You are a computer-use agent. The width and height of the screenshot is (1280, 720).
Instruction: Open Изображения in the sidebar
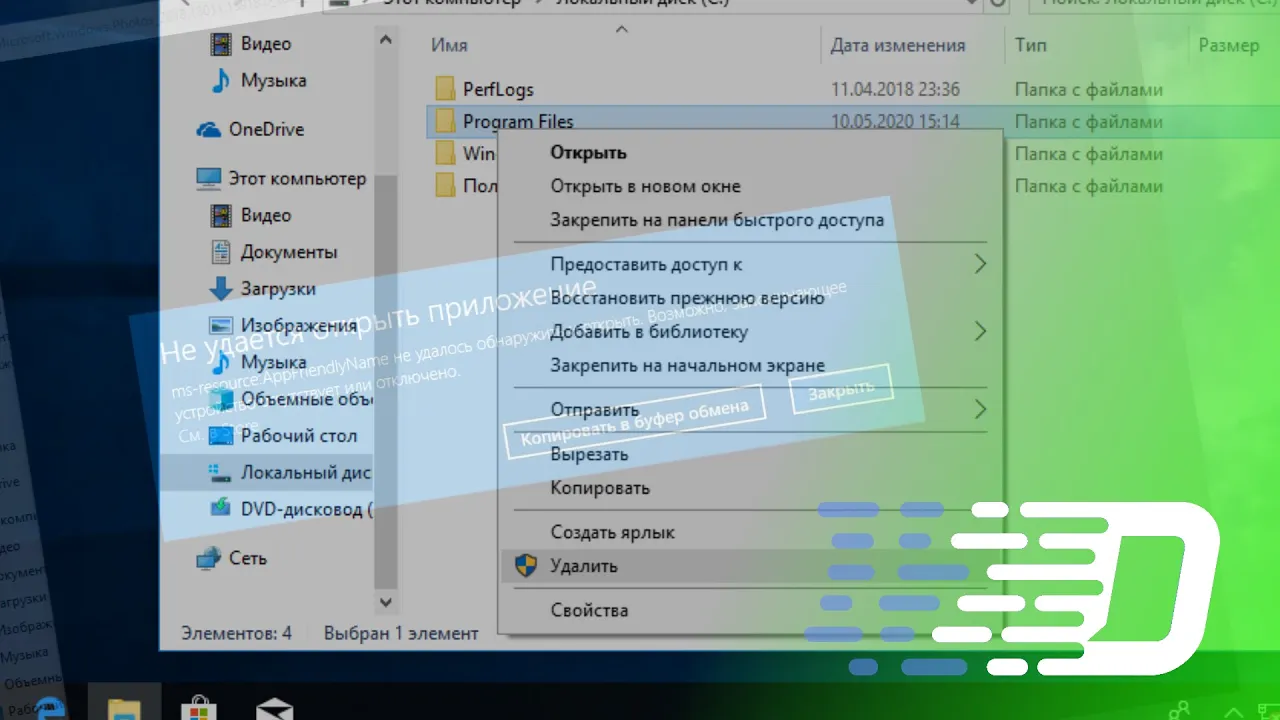299,326
